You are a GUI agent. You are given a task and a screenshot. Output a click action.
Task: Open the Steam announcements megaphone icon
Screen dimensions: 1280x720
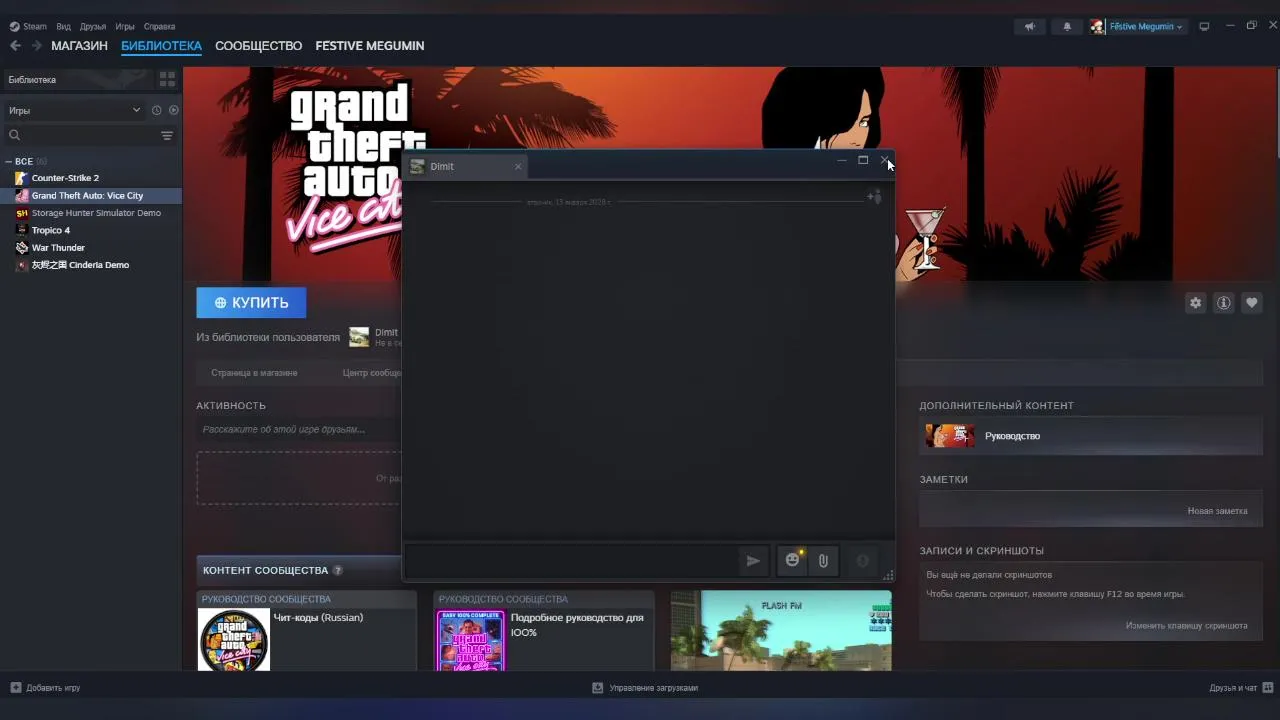point(1030,27)
